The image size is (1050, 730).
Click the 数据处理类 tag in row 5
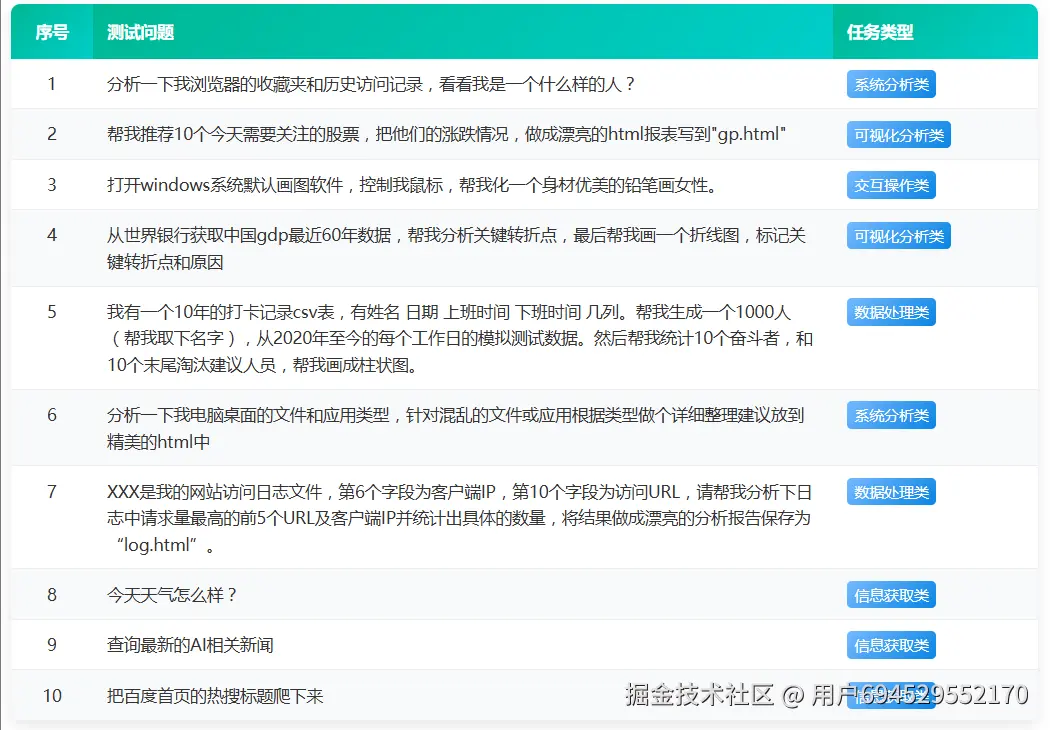(x=891, y=312)
